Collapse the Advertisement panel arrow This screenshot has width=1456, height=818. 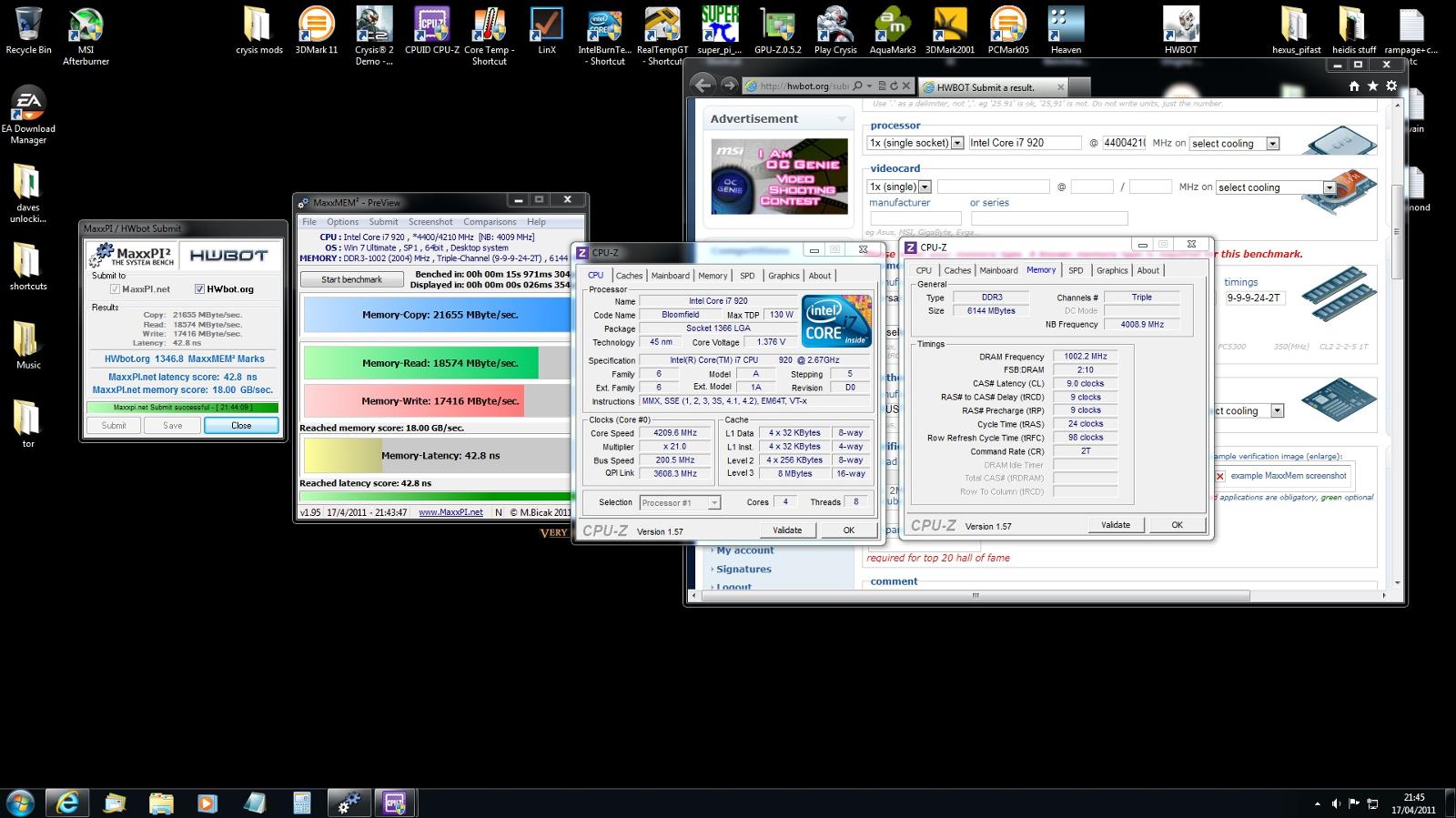click(x=841, y=119)
